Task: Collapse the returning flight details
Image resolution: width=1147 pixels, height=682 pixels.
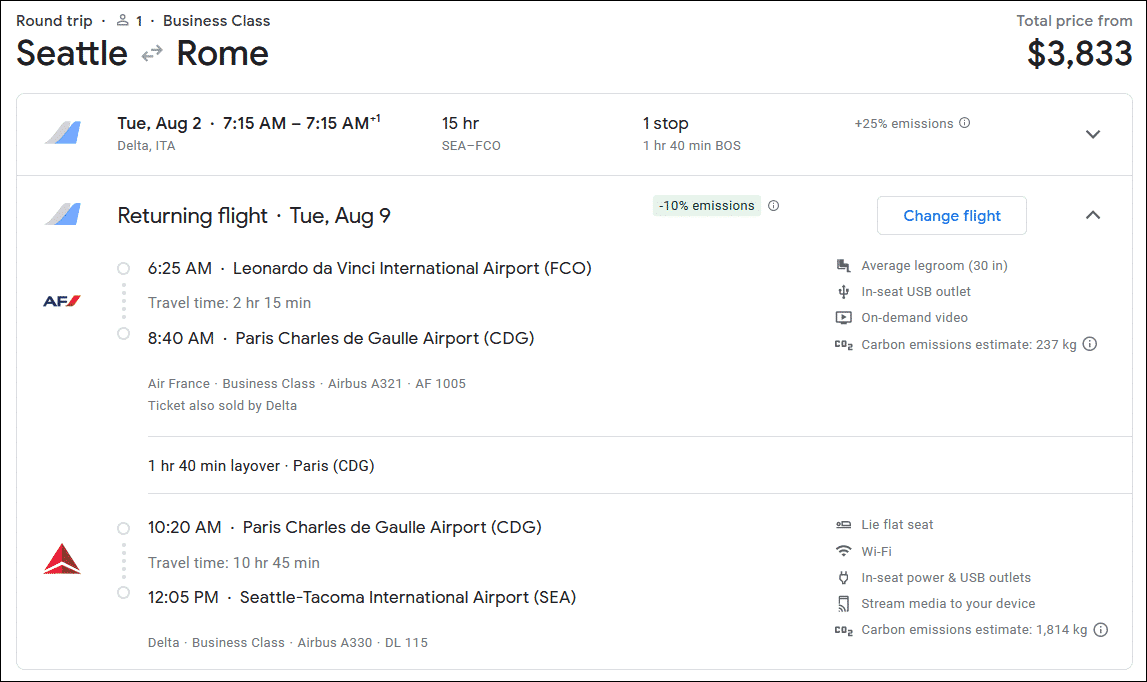Action: point(1093,215)
